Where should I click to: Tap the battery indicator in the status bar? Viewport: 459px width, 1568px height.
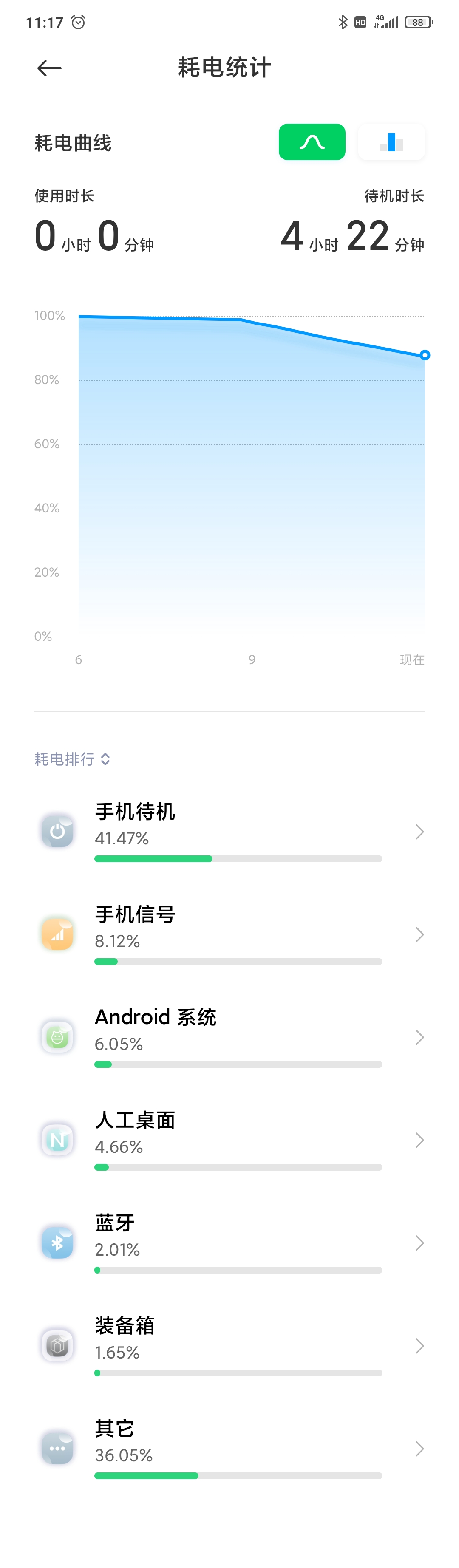(419, 23)
